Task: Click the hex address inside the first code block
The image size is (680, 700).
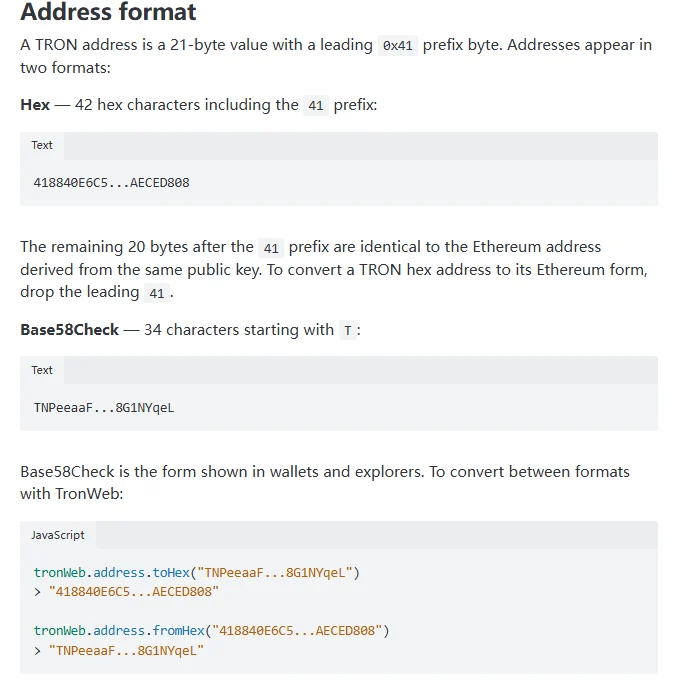Action: pos(112,183)
